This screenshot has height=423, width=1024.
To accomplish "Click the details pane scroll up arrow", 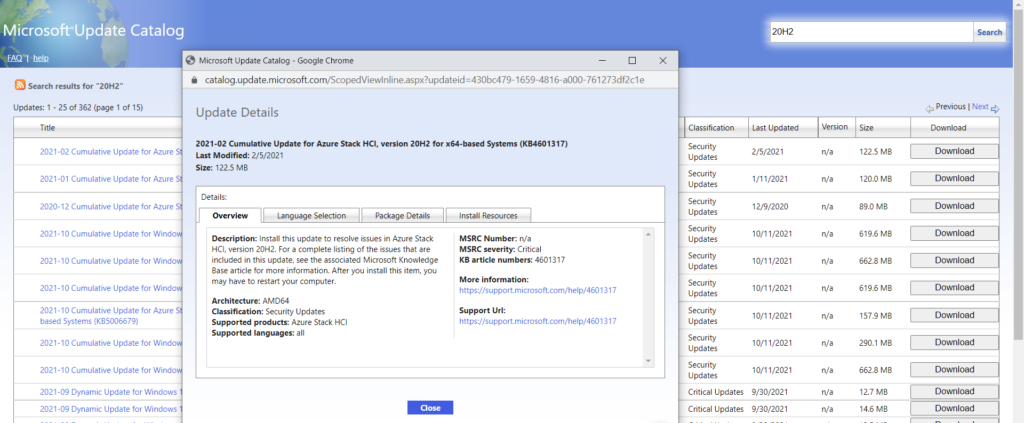I will point(648,234).
